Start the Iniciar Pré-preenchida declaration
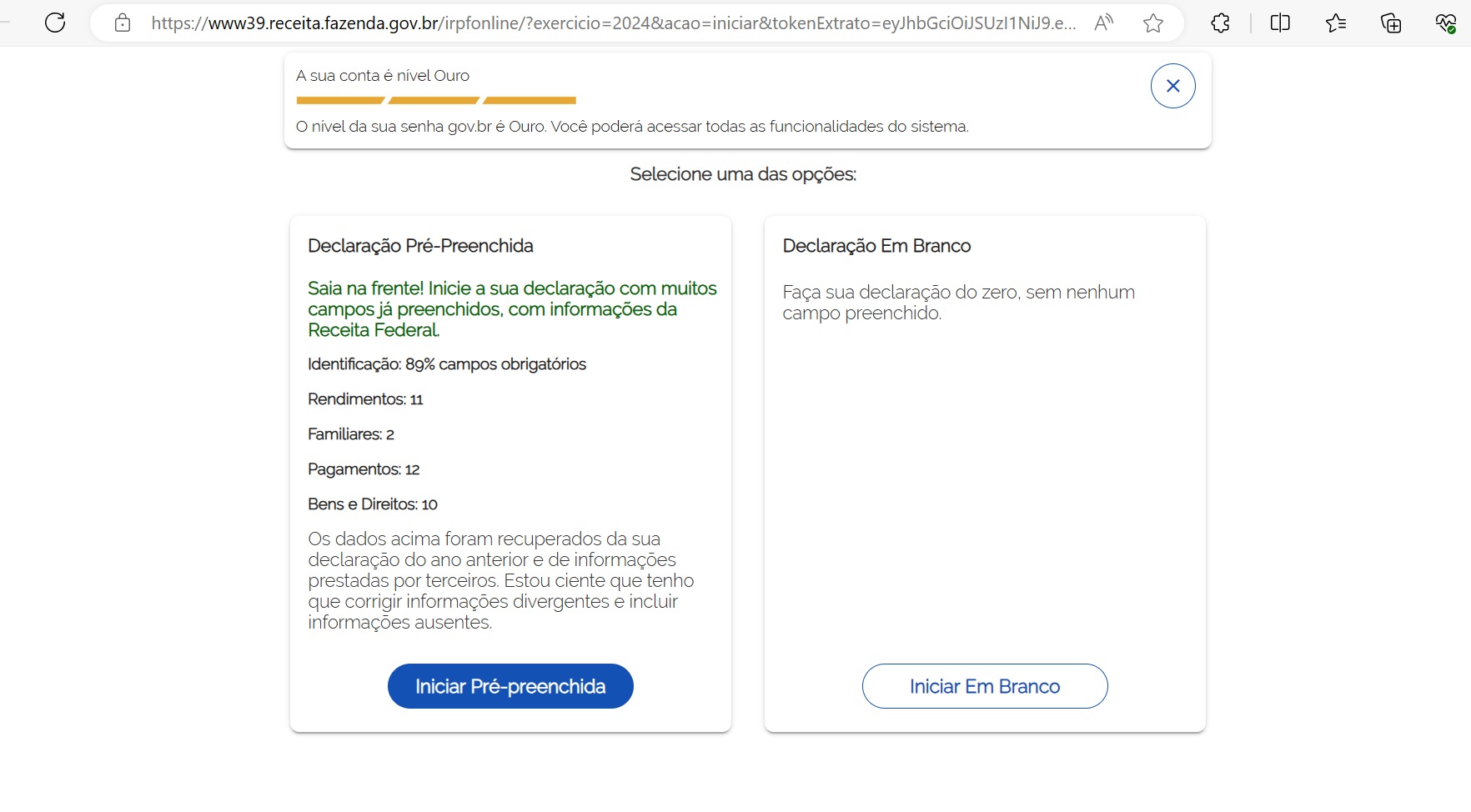Viewport: 1471px width, 812px height. (x=510, y=686)
